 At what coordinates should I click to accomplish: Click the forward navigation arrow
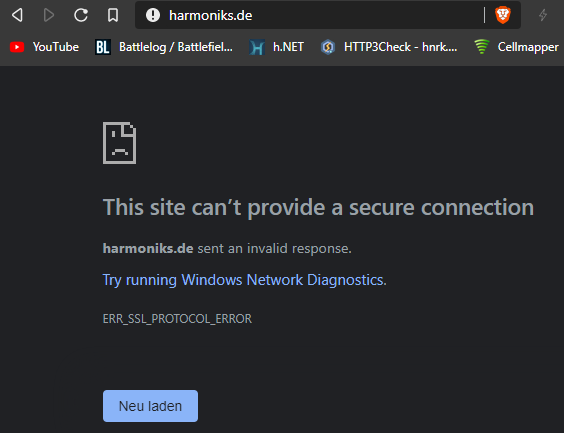(49, 15)
